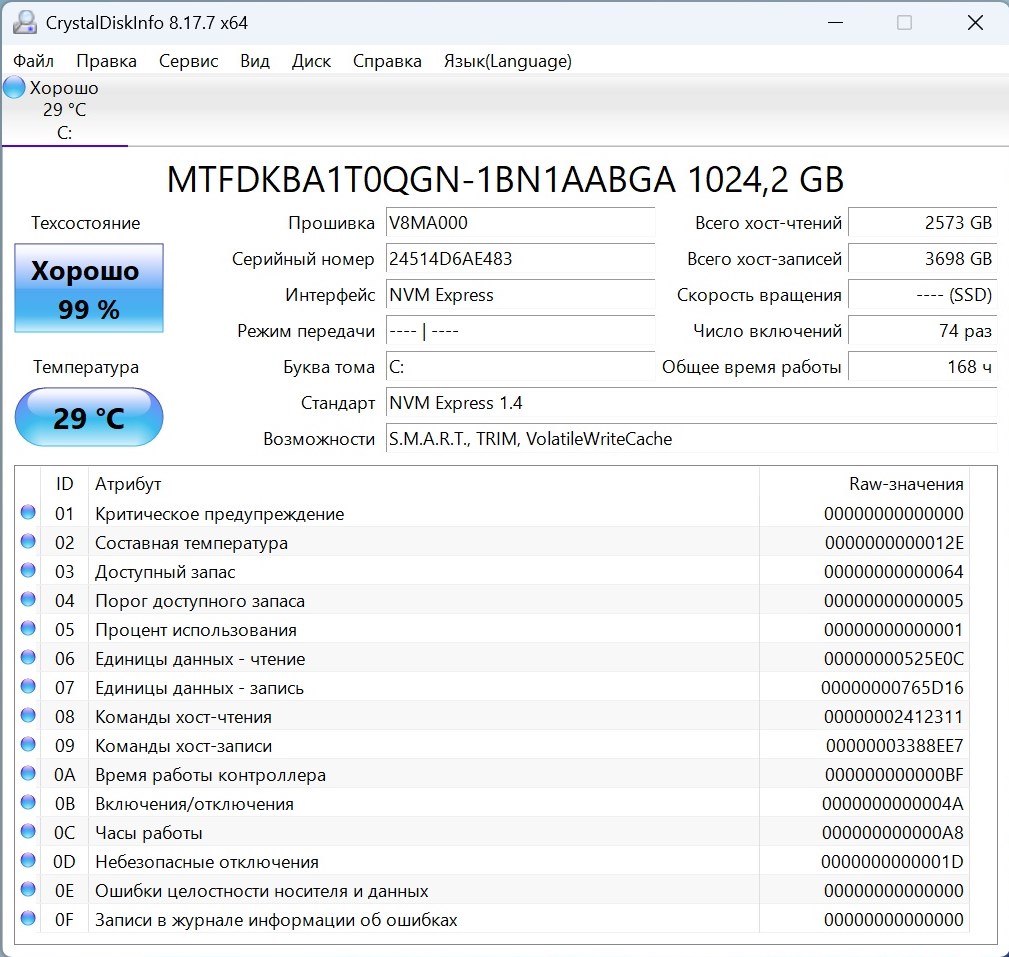The image size is (1009, 957).
Task: Open the Файл menu
Action: tap(34, 61)
